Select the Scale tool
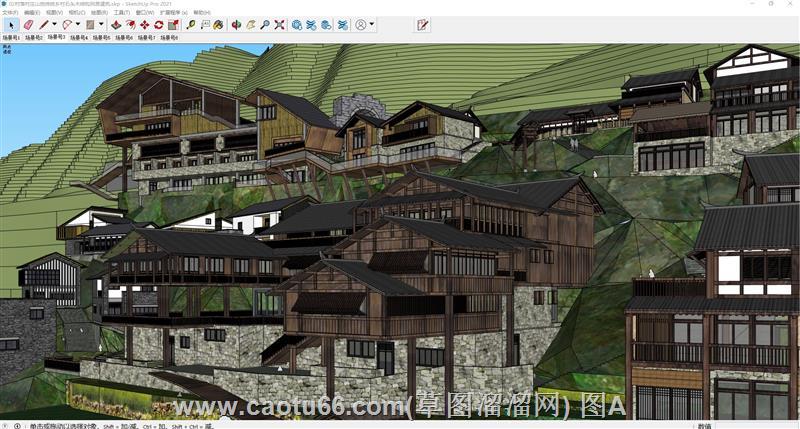The height and width of the screenshot is (429, 800). 173,24
